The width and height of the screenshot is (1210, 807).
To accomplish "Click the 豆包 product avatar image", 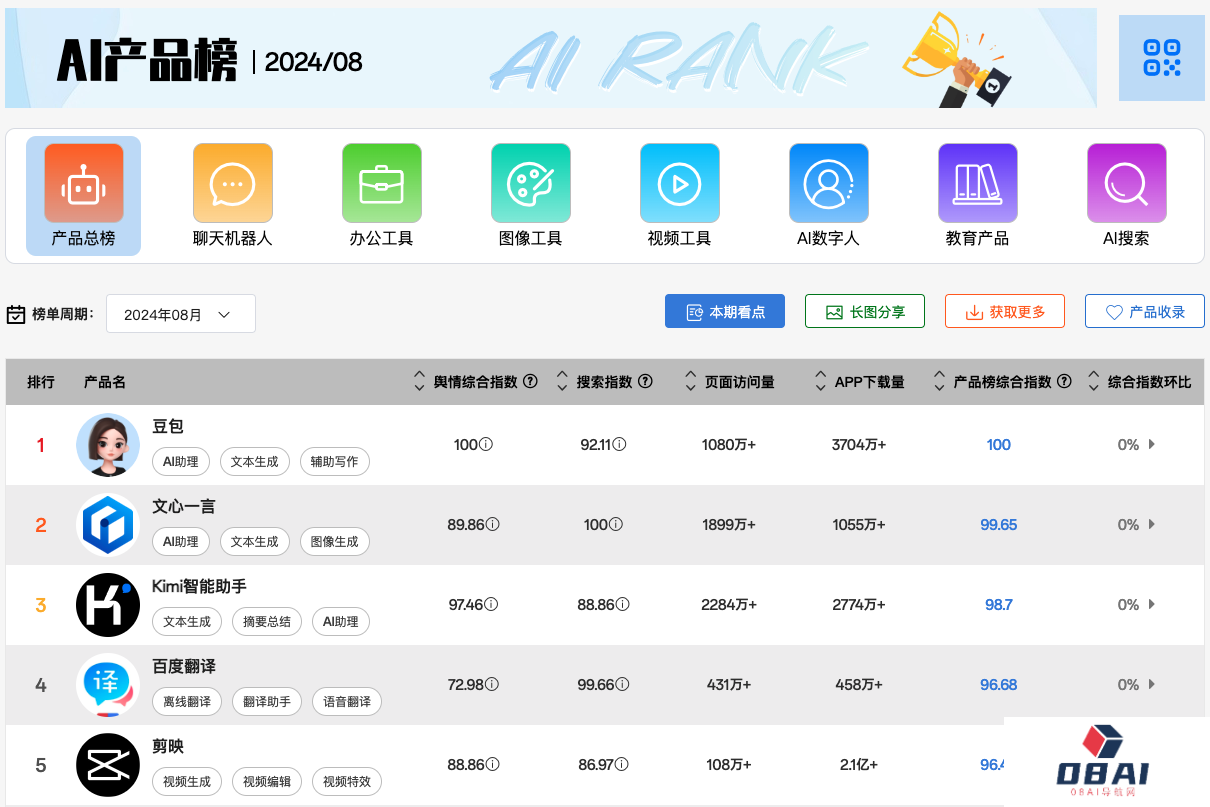I will tap(107, 445).
